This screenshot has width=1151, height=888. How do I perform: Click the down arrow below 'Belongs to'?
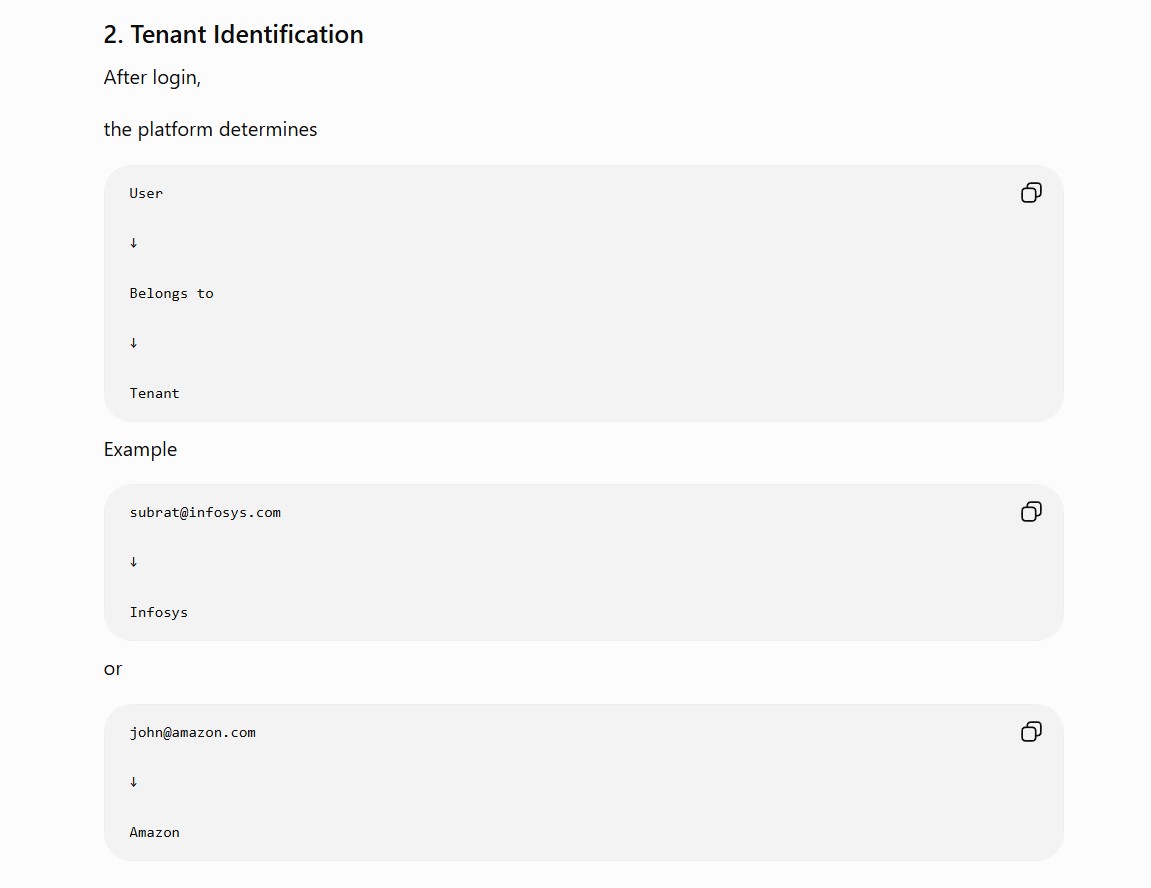pos(134,343)
